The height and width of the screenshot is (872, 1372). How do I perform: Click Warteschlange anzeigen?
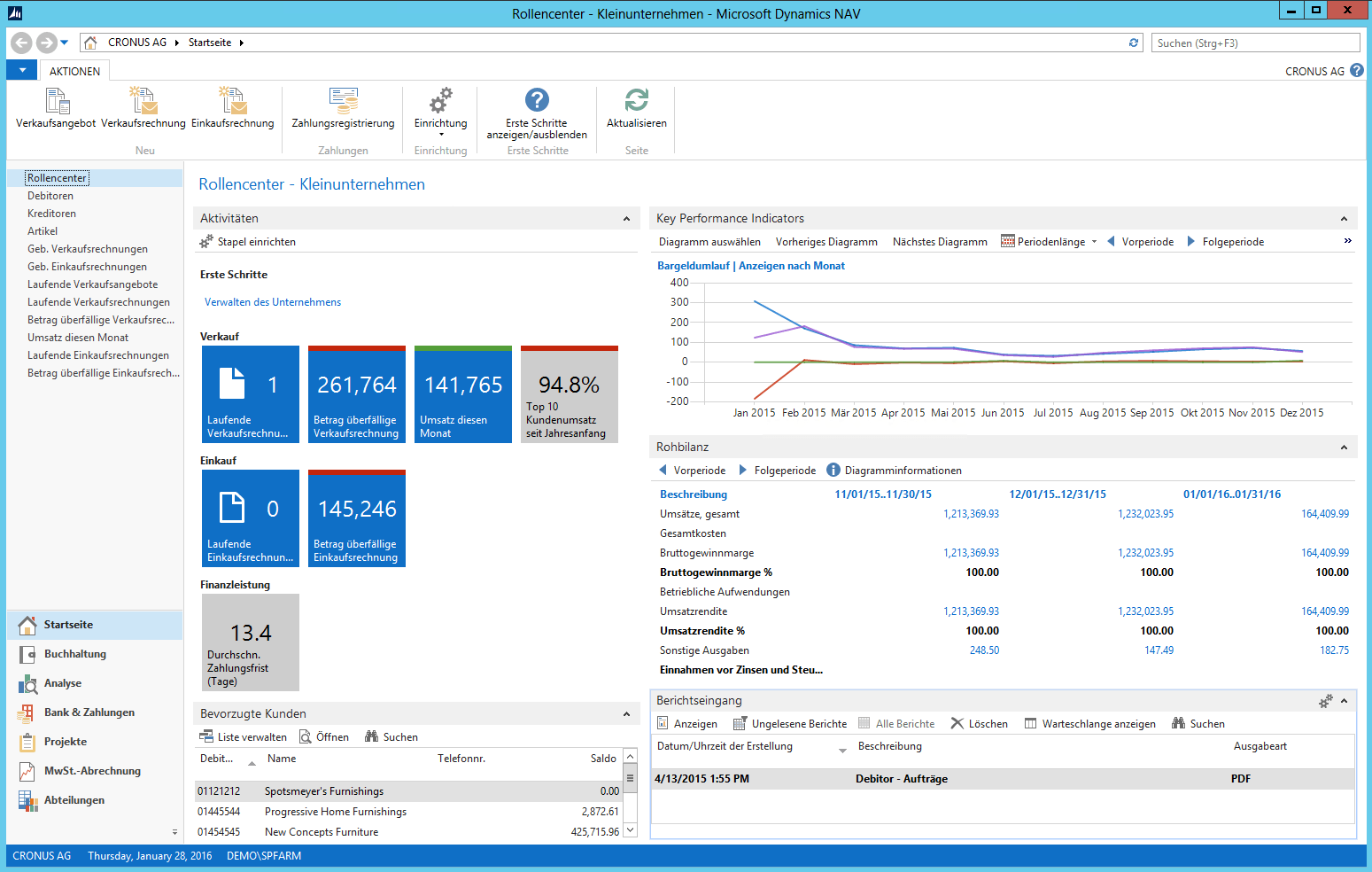(1090, 724)
